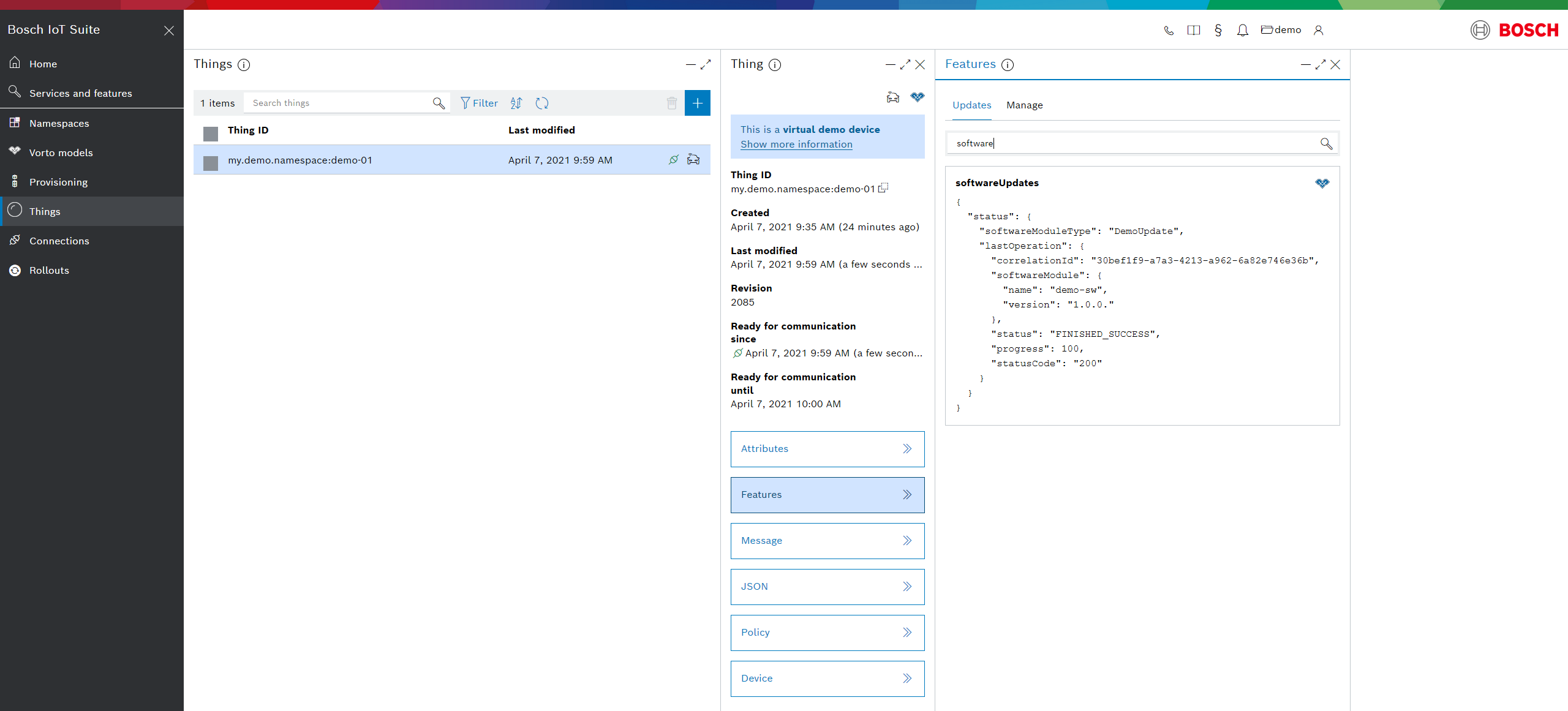
Task: Click the connection status icon in row
Action: point(674,160)
